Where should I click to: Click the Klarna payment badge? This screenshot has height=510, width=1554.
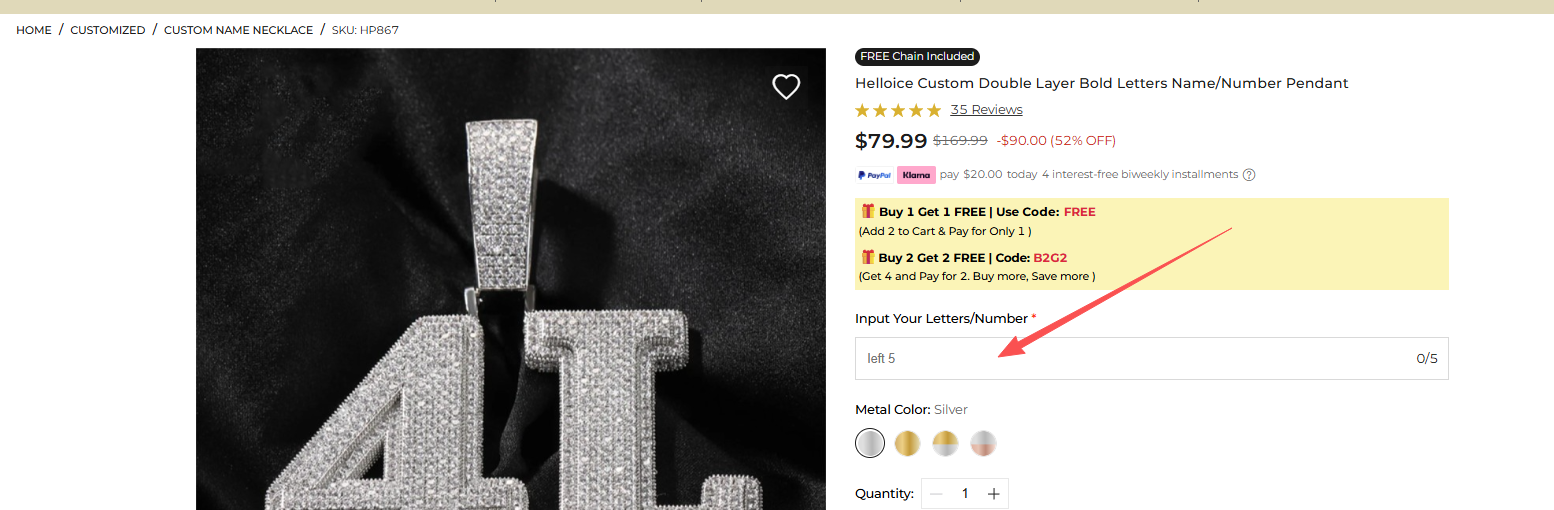916,175
